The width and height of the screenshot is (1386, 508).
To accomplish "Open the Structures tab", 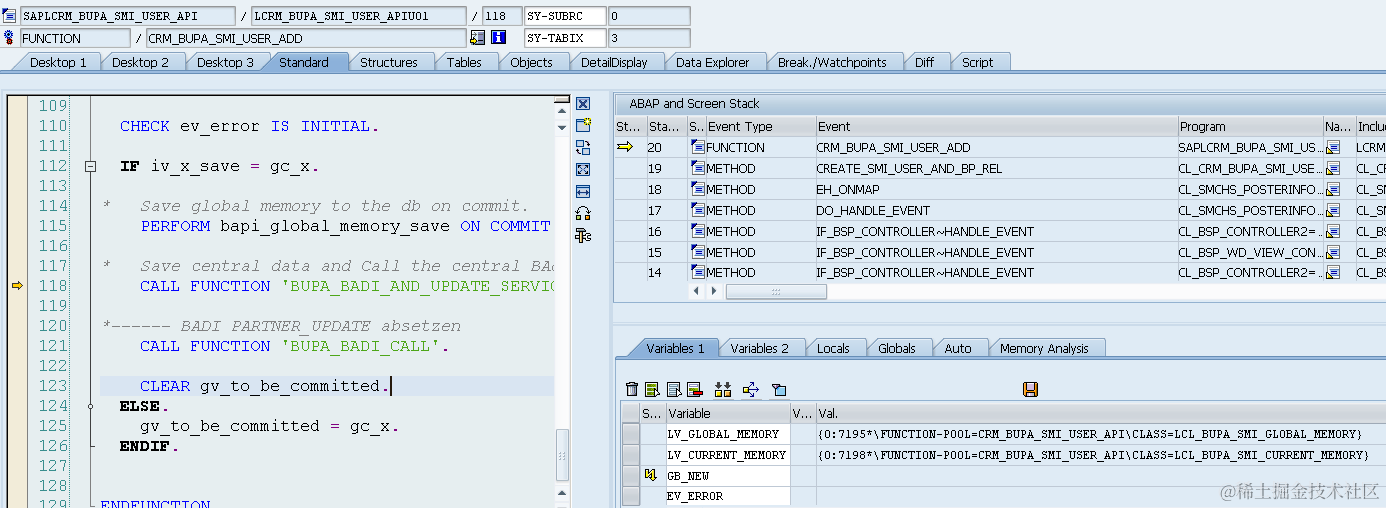I will point(389,62).
